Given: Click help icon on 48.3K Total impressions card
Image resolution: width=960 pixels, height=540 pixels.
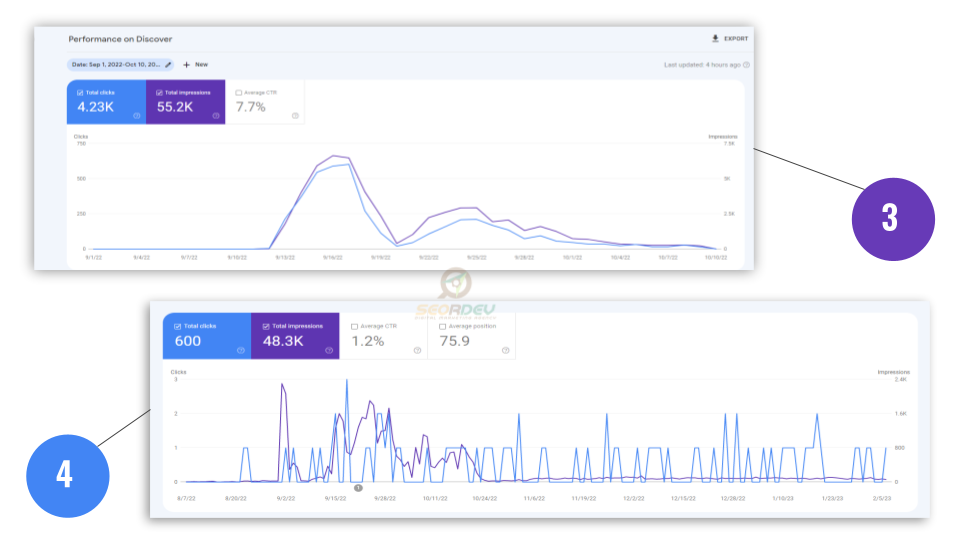Looking at the screenshot, I should 328,350.
